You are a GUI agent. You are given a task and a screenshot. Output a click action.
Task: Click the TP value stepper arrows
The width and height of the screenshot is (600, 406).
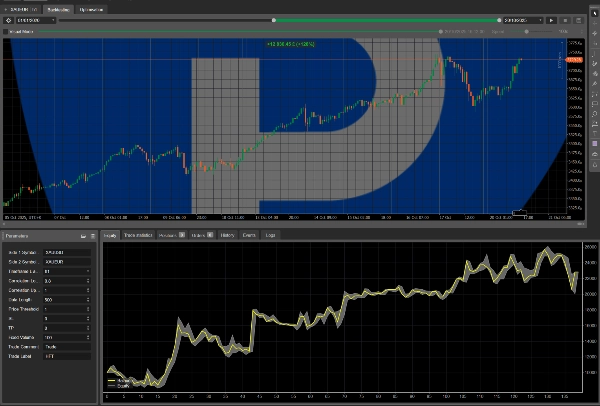[88, 328]
